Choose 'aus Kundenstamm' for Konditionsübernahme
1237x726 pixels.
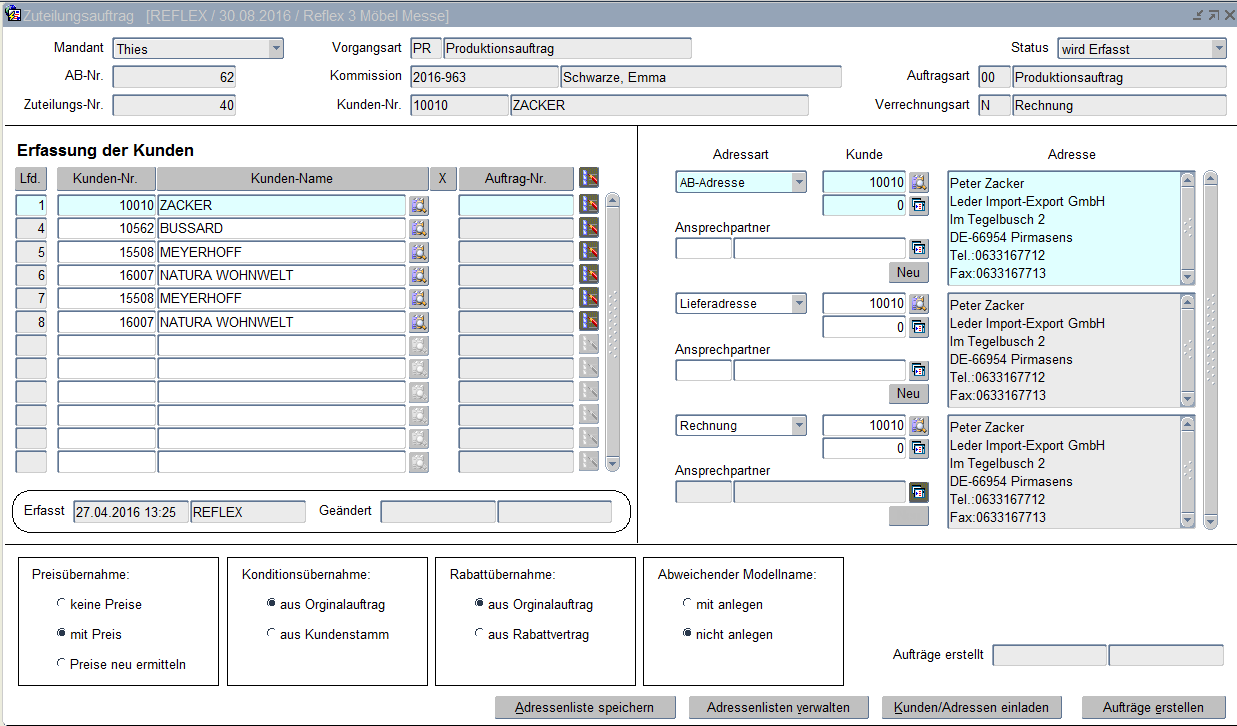(271, 634)
